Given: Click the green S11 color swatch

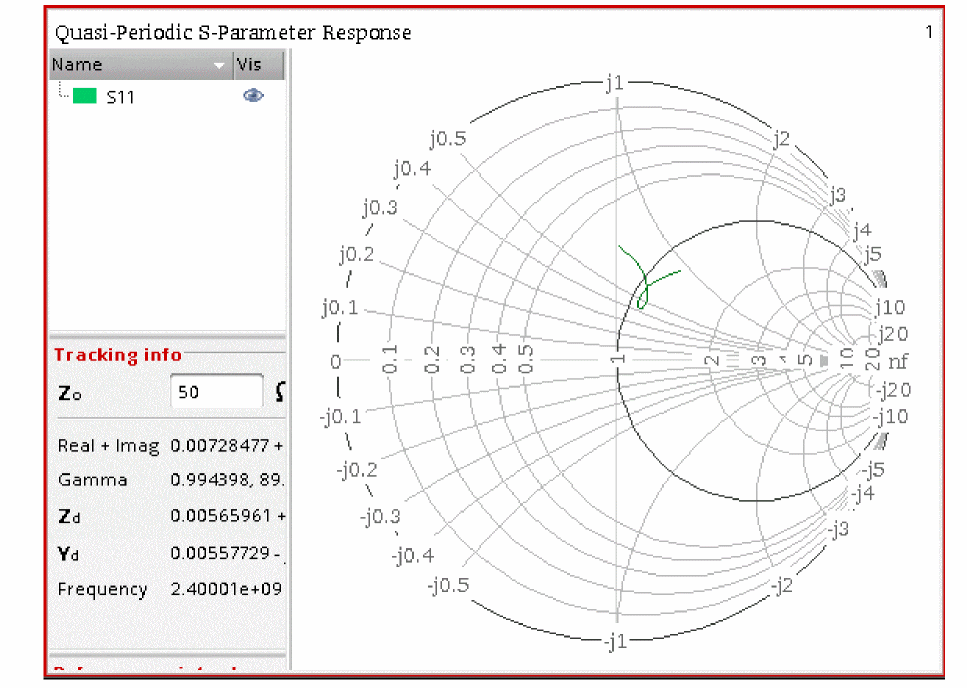Looking at the screenshot, I should (x=84, y=96).
